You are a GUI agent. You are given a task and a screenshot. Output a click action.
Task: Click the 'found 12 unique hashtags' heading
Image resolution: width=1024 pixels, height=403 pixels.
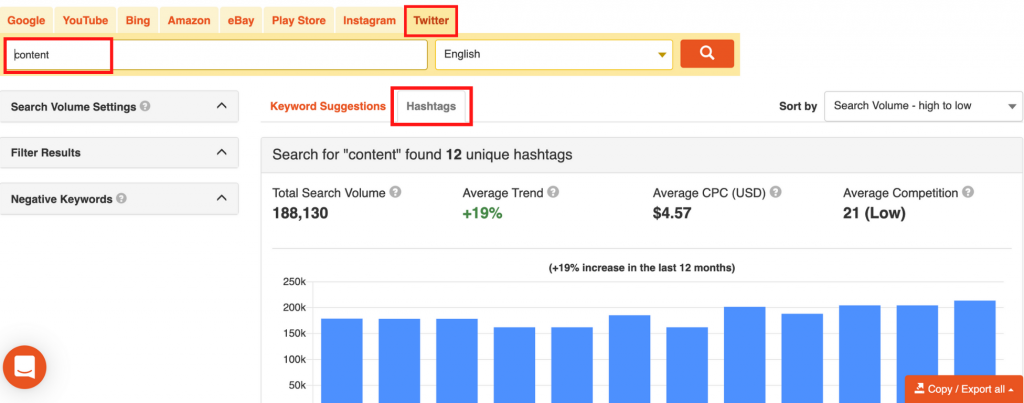pos(423,155)
